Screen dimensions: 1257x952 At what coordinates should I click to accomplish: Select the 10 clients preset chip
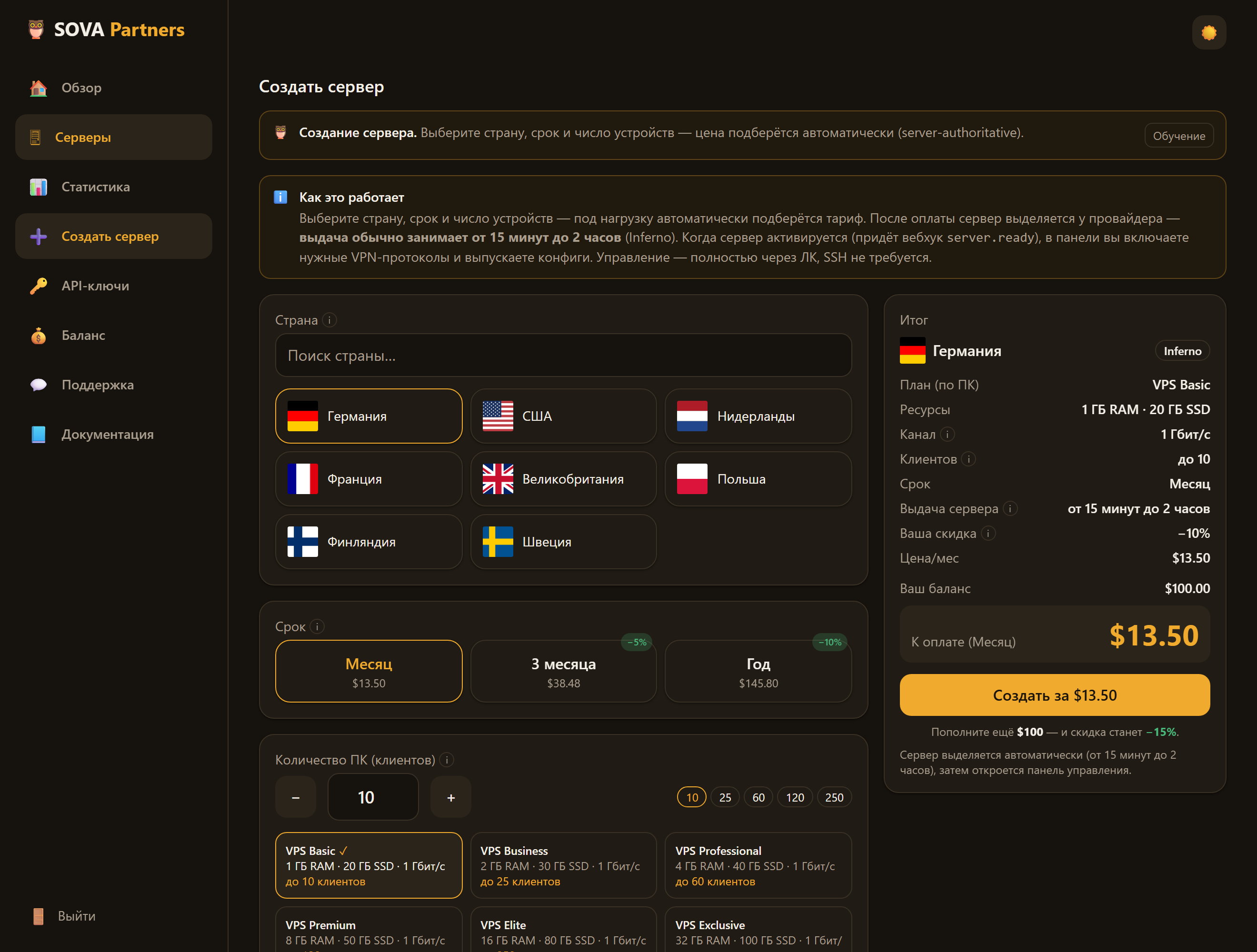691,797
